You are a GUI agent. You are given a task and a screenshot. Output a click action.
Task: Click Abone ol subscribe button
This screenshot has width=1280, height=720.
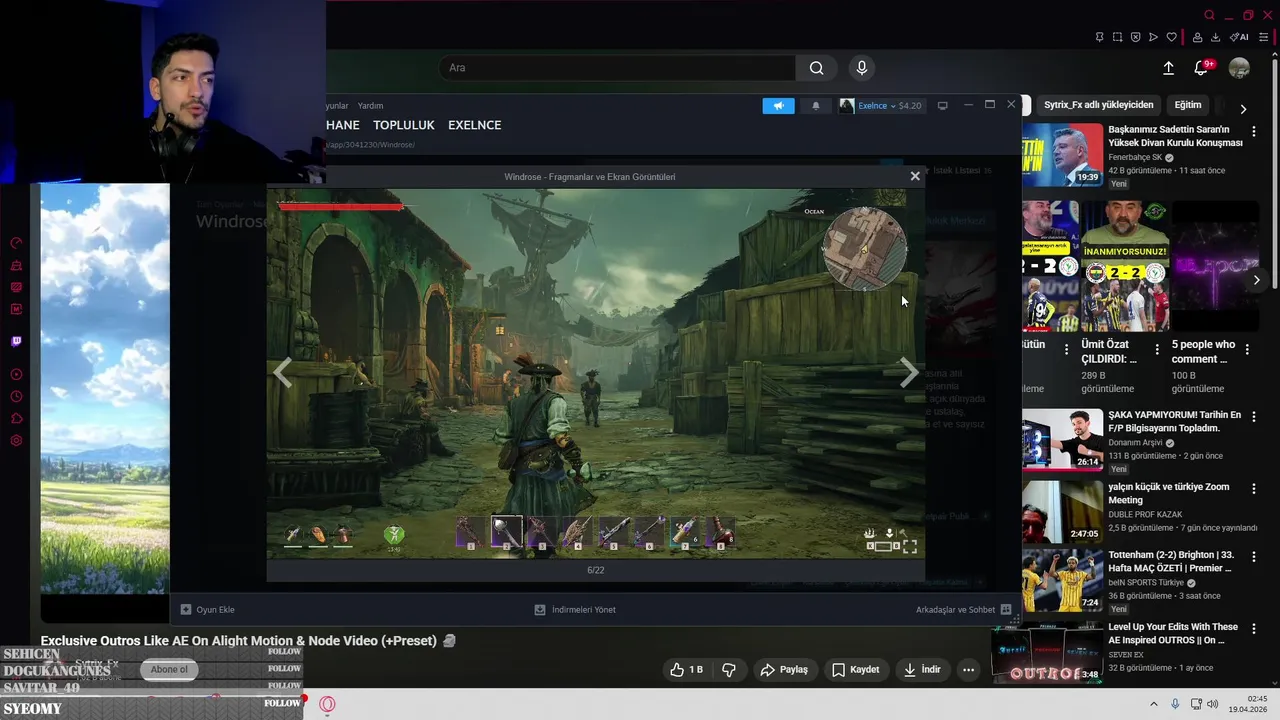(169, 669)
